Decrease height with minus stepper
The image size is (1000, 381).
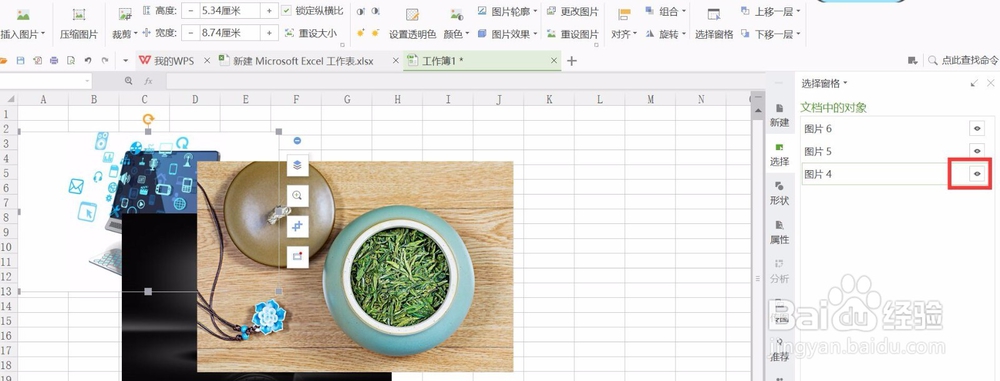190,10
